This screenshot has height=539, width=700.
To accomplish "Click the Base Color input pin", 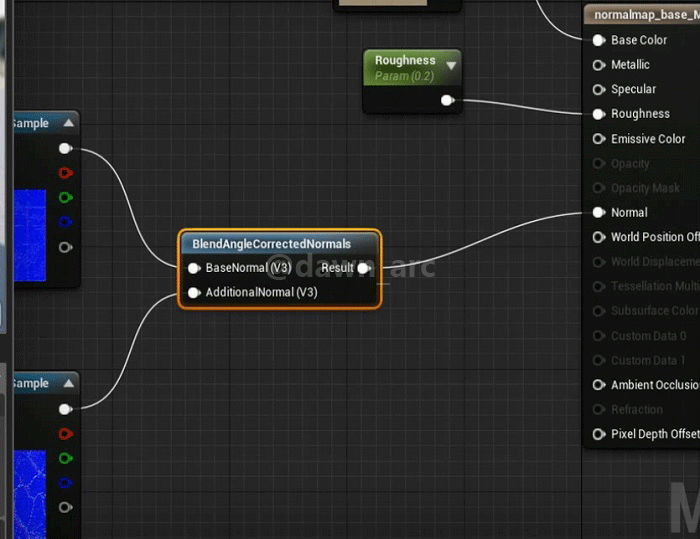I will pos(599,40).
